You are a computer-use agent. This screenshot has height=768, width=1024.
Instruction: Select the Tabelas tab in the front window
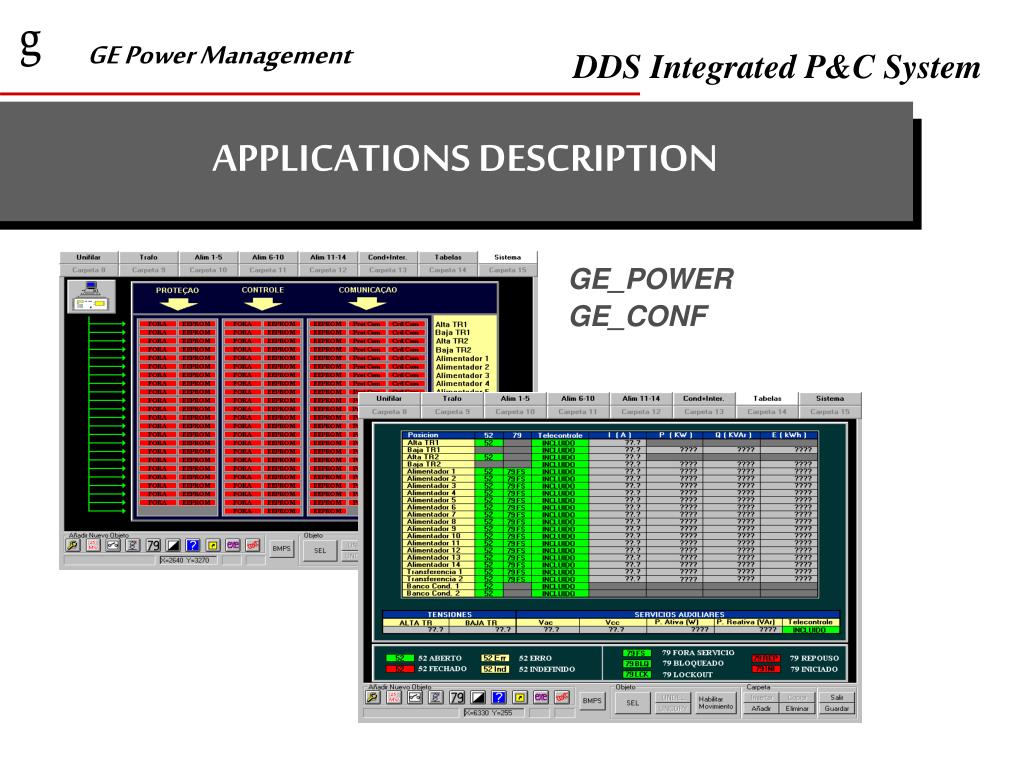767,398
